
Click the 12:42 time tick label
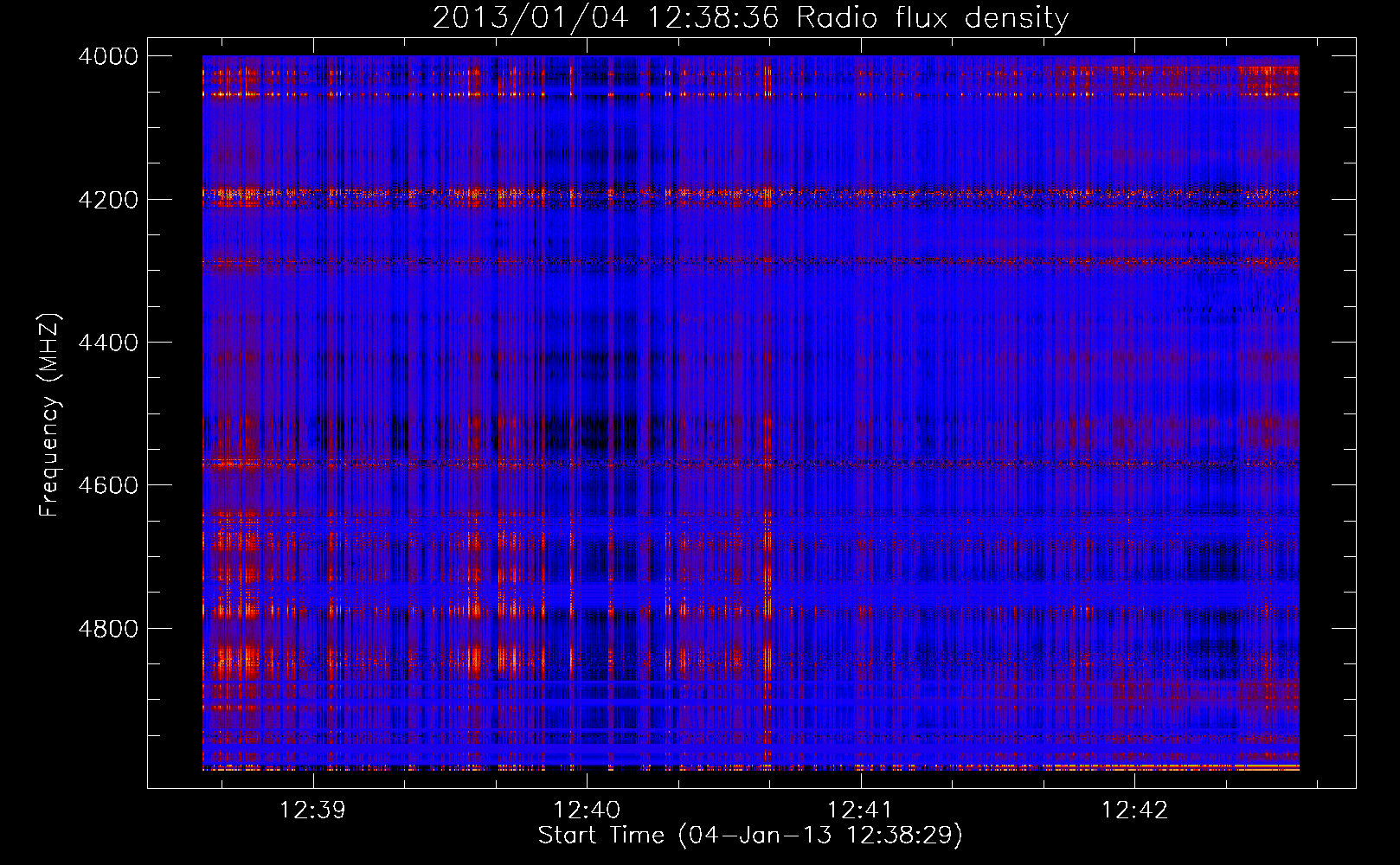pos(1134,810)
